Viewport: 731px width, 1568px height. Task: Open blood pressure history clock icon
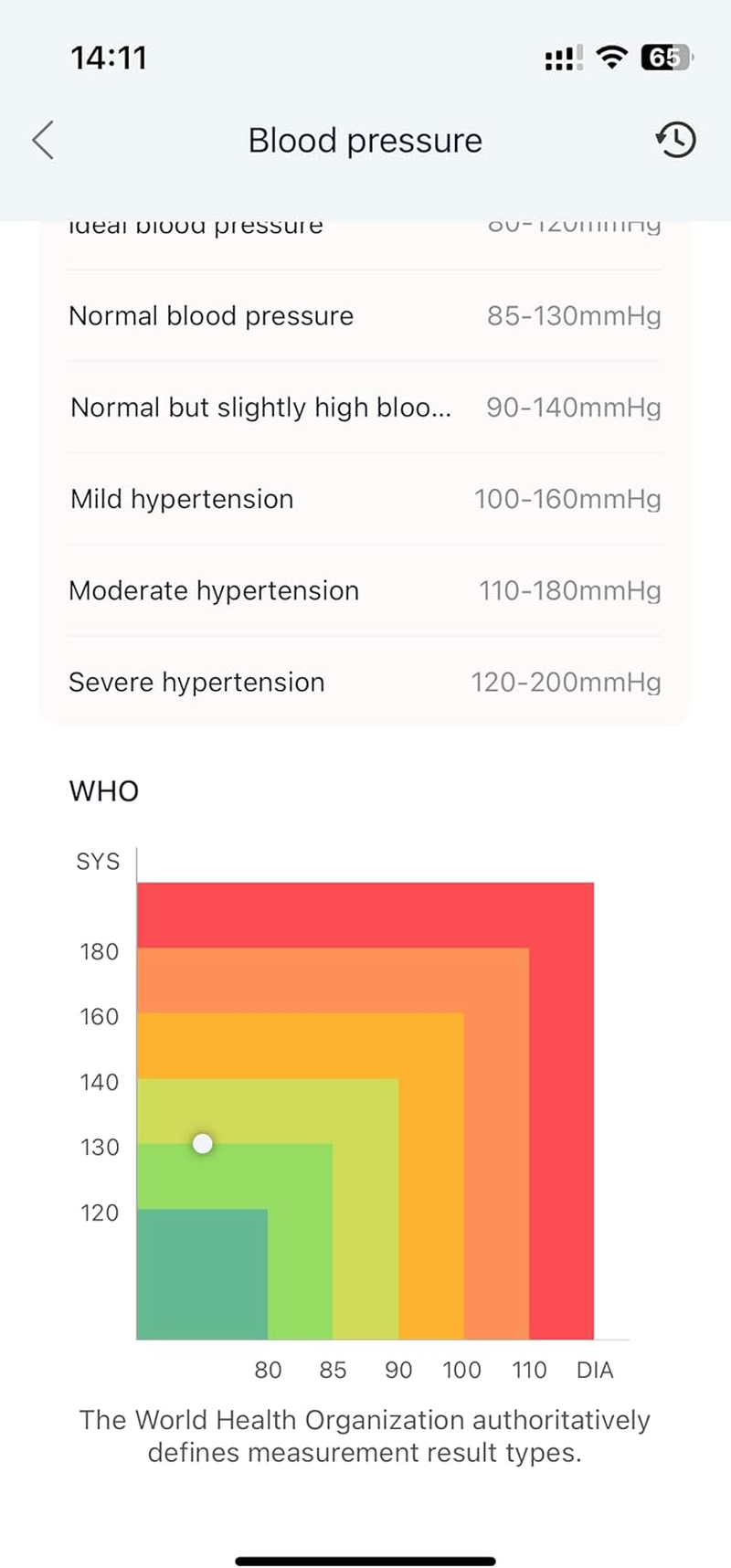click(676, 140)
